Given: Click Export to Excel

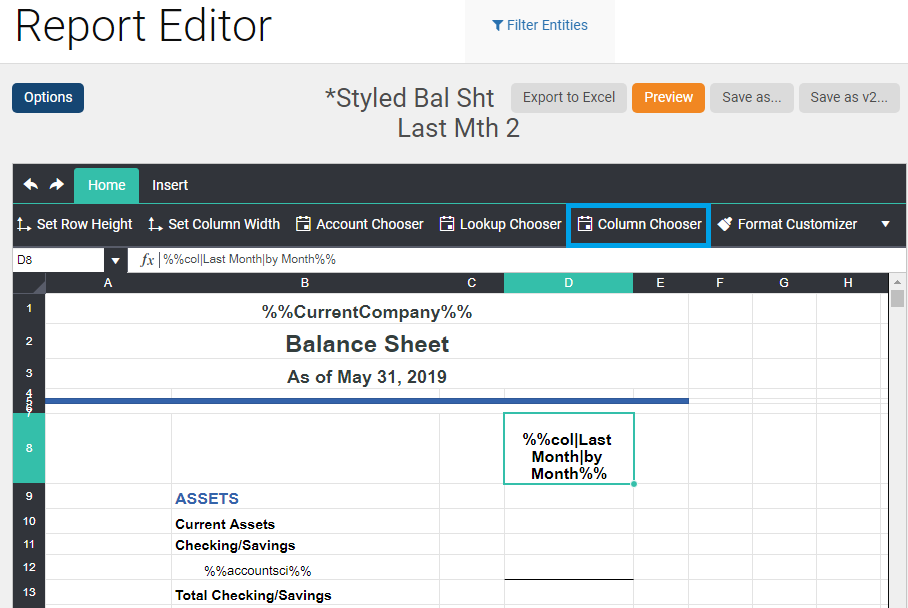Looking at the screenshot, I should (568, 98).
